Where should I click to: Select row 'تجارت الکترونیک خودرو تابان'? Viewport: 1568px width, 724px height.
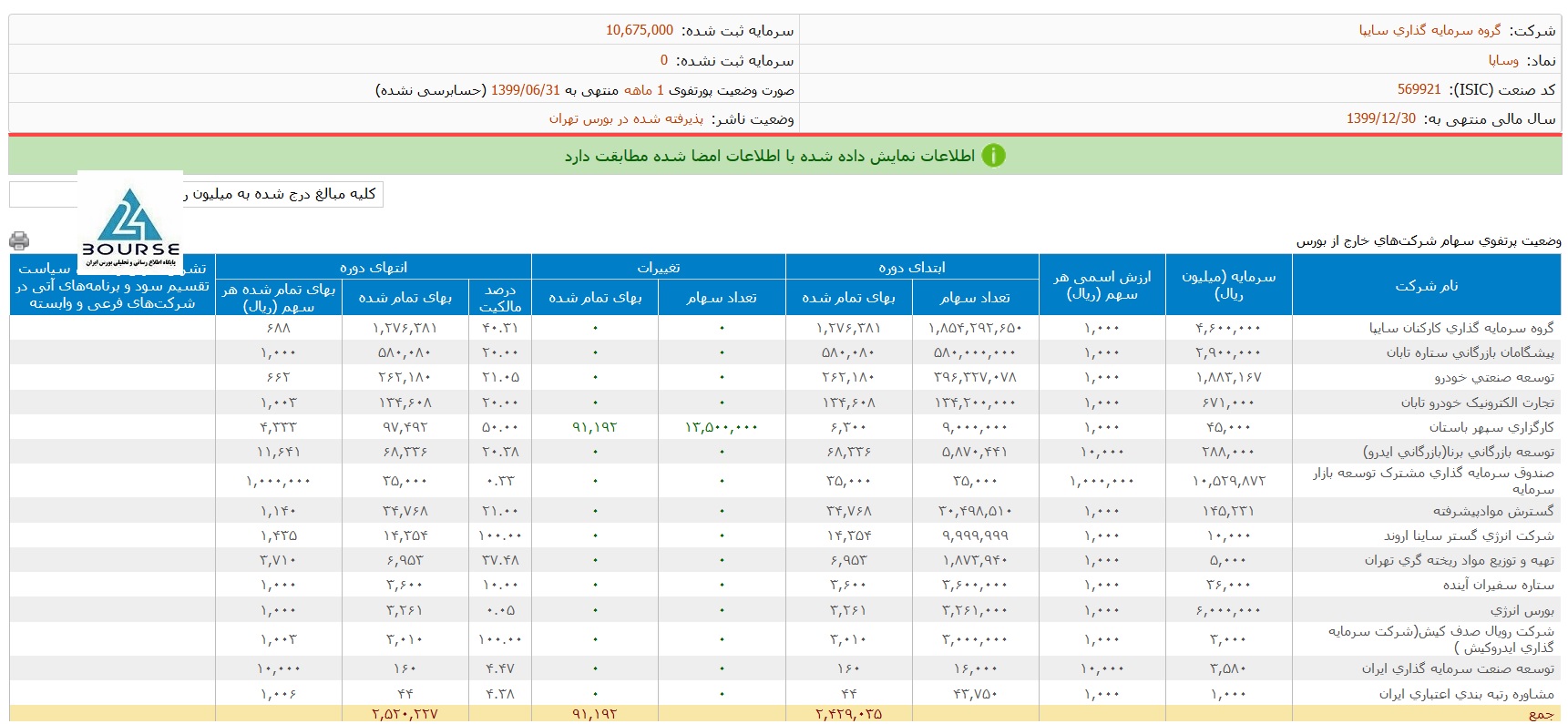785,403
